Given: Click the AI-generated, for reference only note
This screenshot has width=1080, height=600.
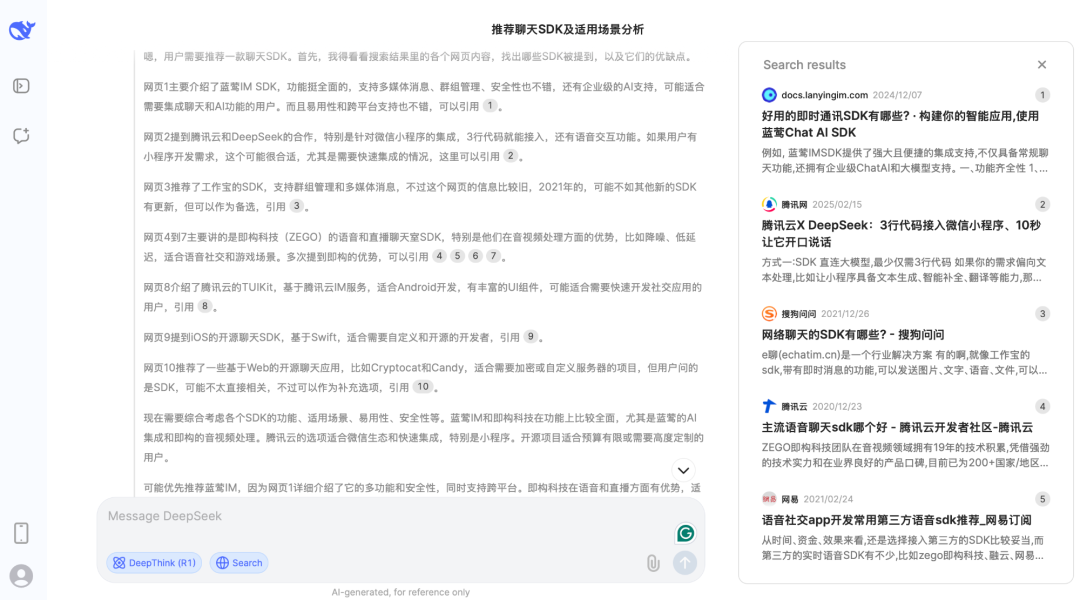Looking at the screenshot, I should [x=400, y=592].
